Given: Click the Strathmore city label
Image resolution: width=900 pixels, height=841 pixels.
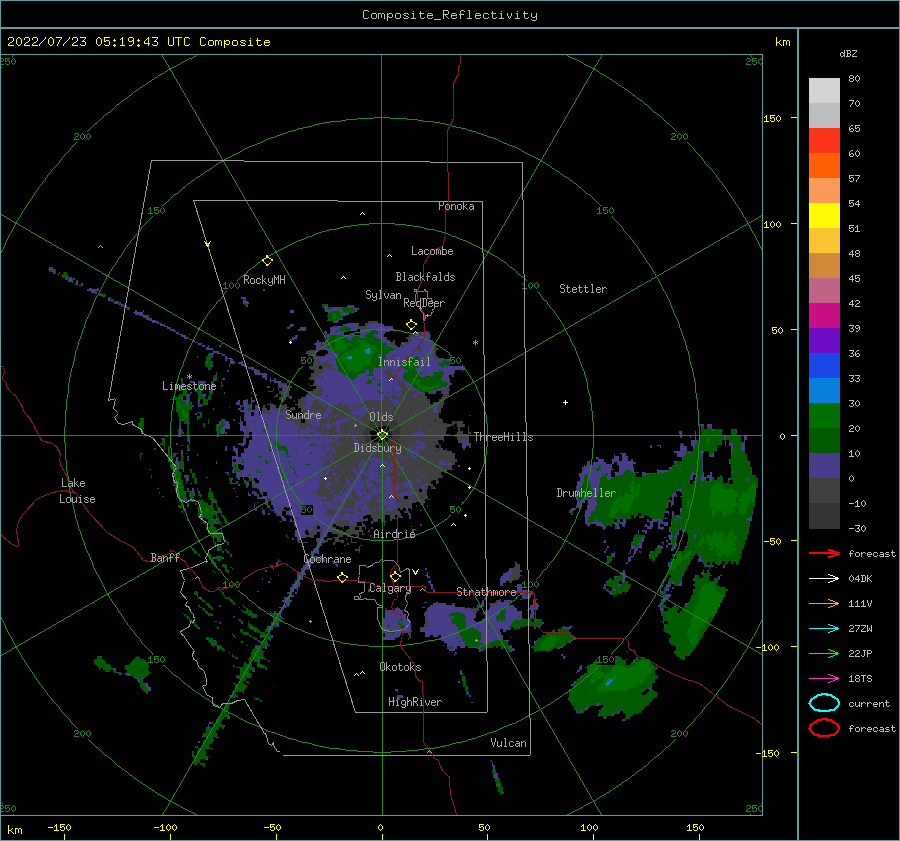Looking at the screenshot, I should coord(486,592).
